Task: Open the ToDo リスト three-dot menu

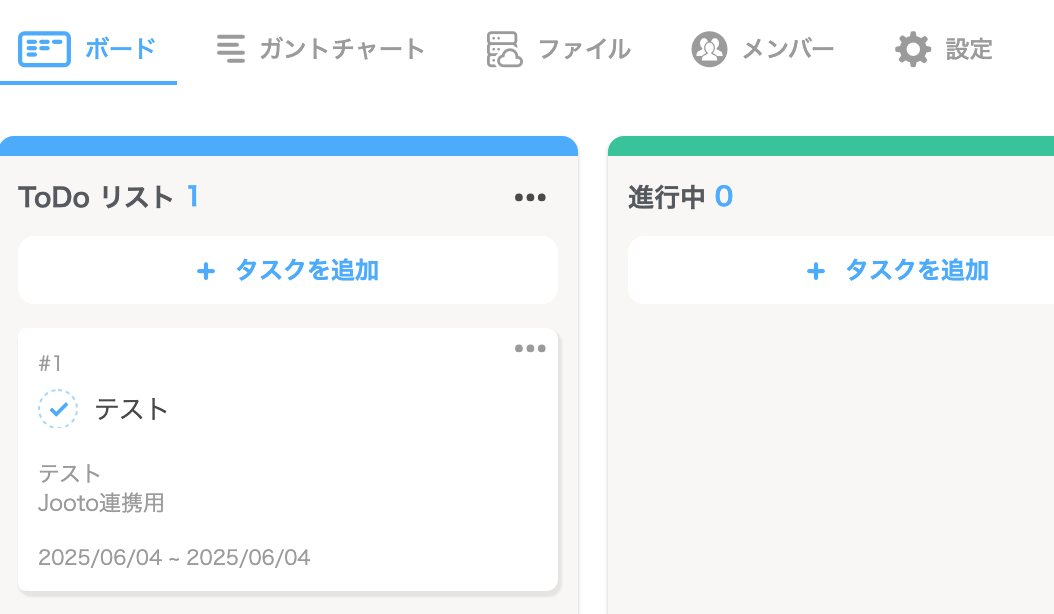Action: click(530, 197)
